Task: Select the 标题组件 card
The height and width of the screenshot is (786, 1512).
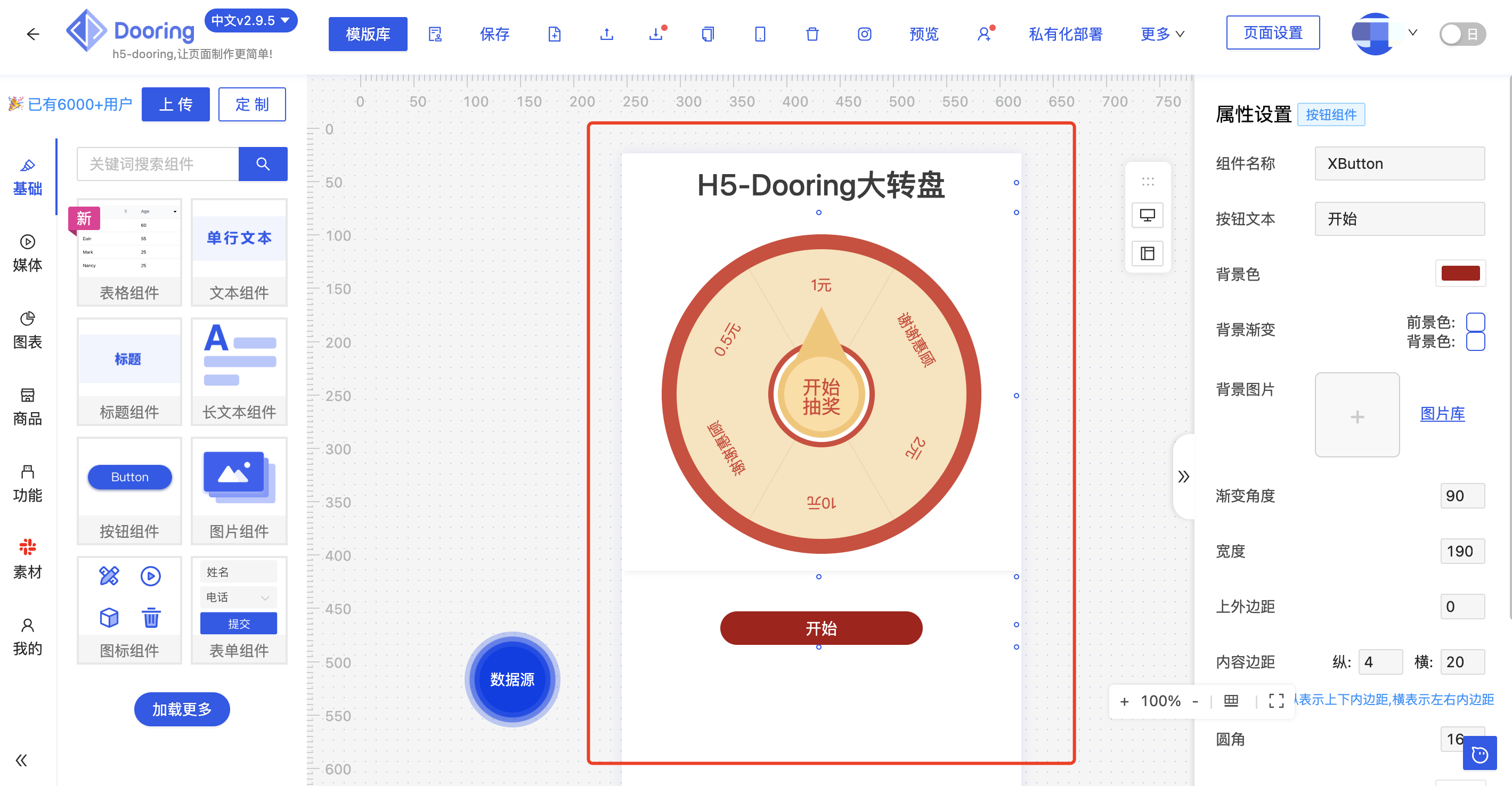Action: click(x=129, y=371)
